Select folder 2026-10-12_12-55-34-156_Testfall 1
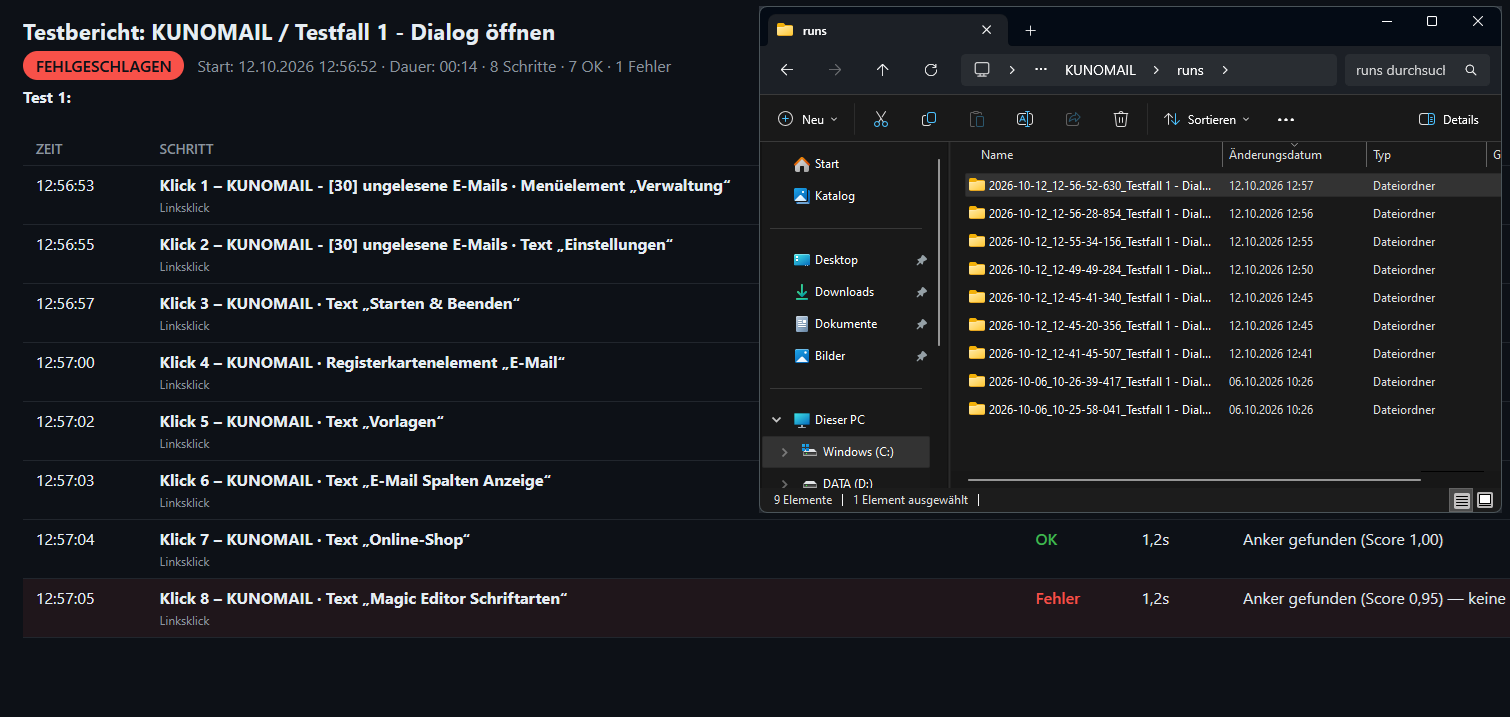Image resolution: width=1510 pixels, height=717 pixels. 1233,241
